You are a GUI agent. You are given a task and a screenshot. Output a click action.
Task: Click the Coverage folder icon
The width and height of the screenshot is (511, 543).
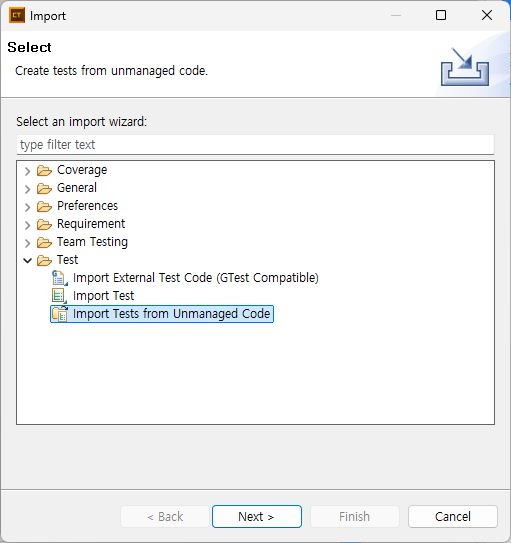pos(44,170)
